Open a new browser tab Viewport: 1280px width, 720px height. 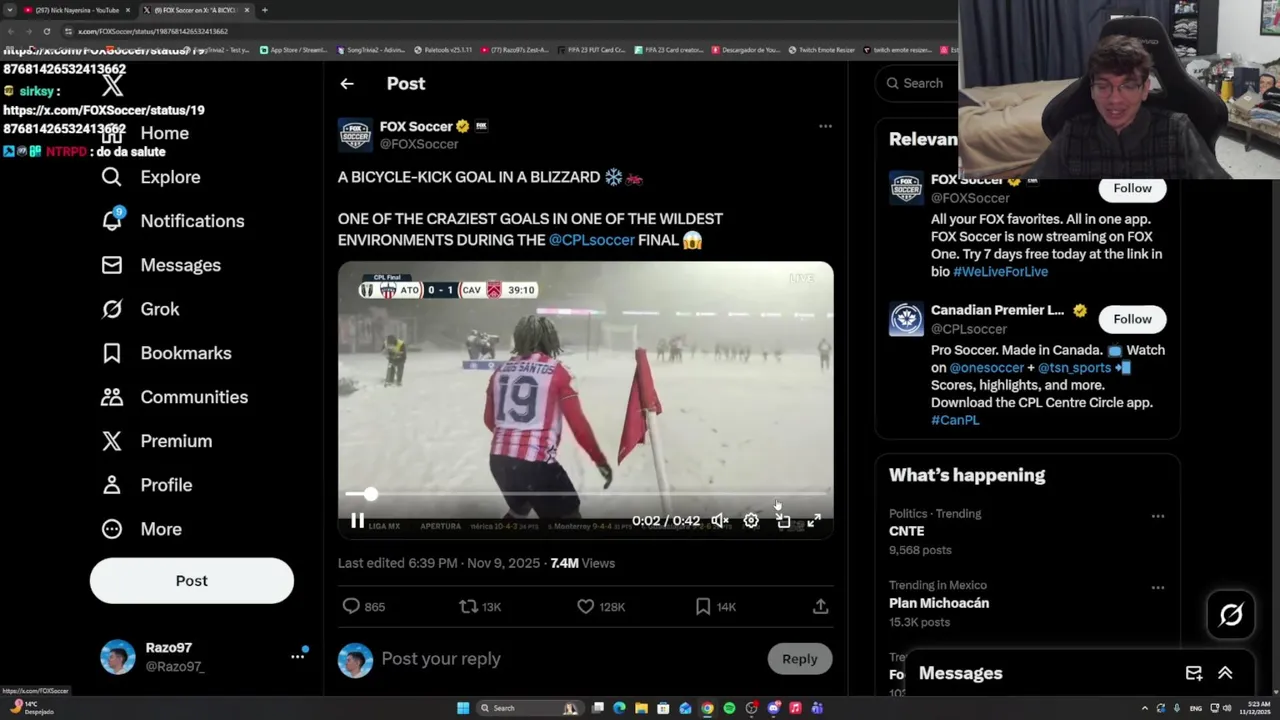pyautogui.click(x=264, y=10)
